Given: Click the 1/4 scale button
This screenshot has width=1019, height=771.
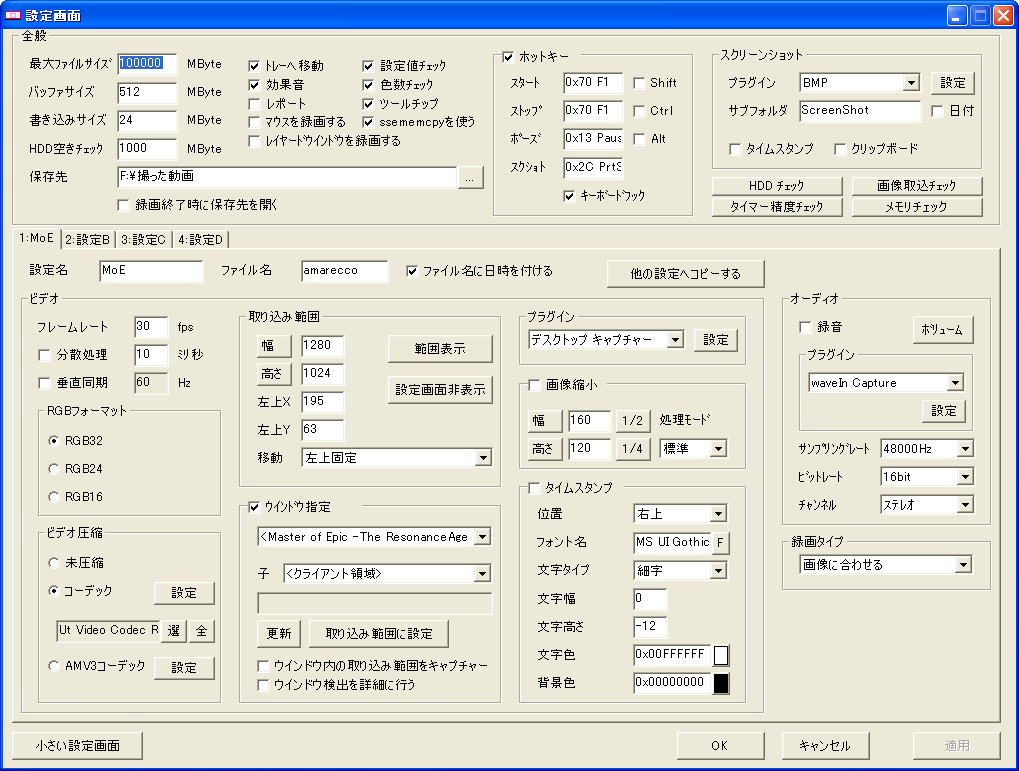Looking at the screenshot, I should pos(632,449).
